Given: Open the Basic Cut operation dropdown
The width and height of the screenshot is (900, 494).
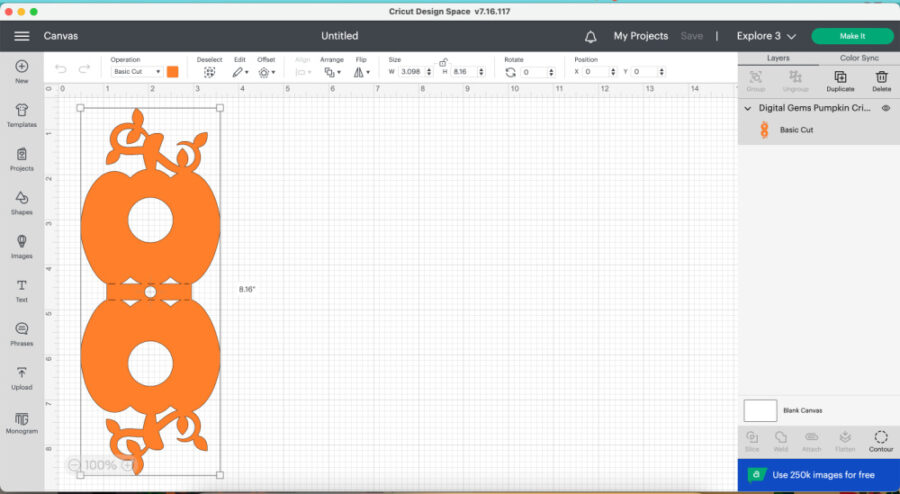Looking at the screenshot, I should [136, 72].
